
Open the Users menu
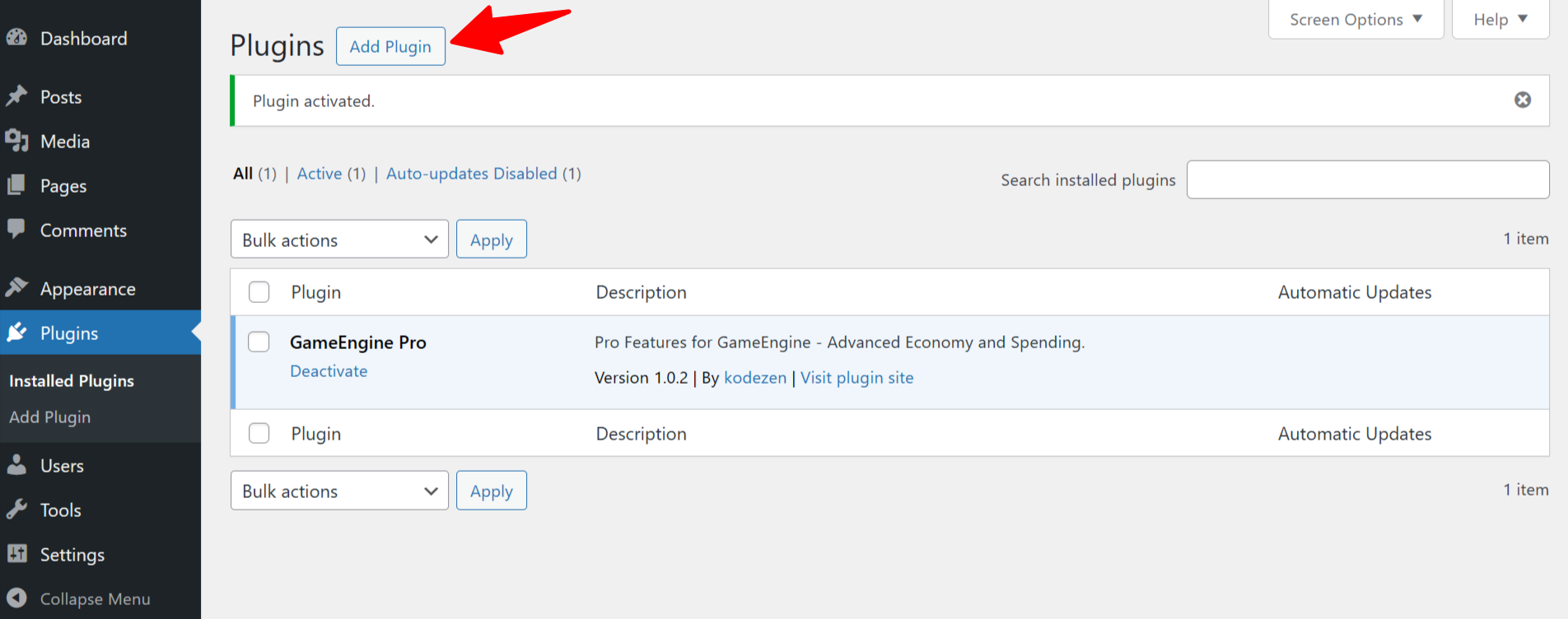click(62, 466)
